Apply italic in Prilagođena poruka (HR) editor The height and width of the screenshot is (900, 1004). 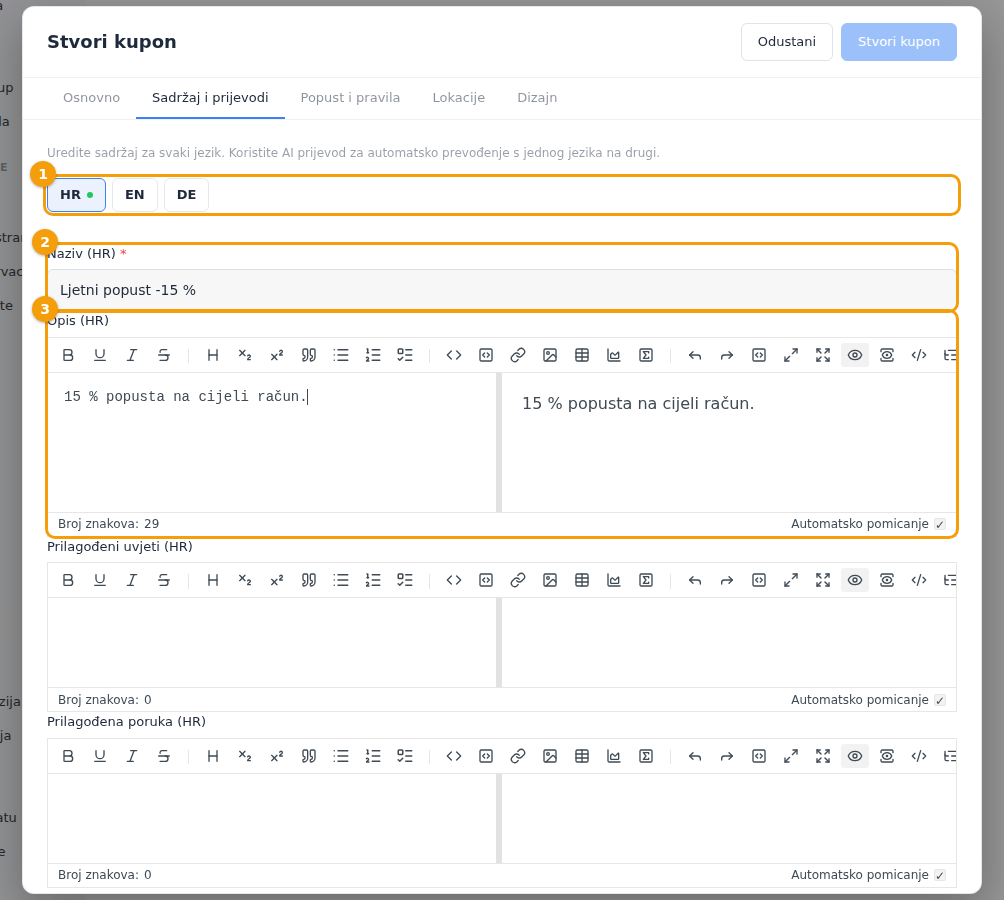132,756
